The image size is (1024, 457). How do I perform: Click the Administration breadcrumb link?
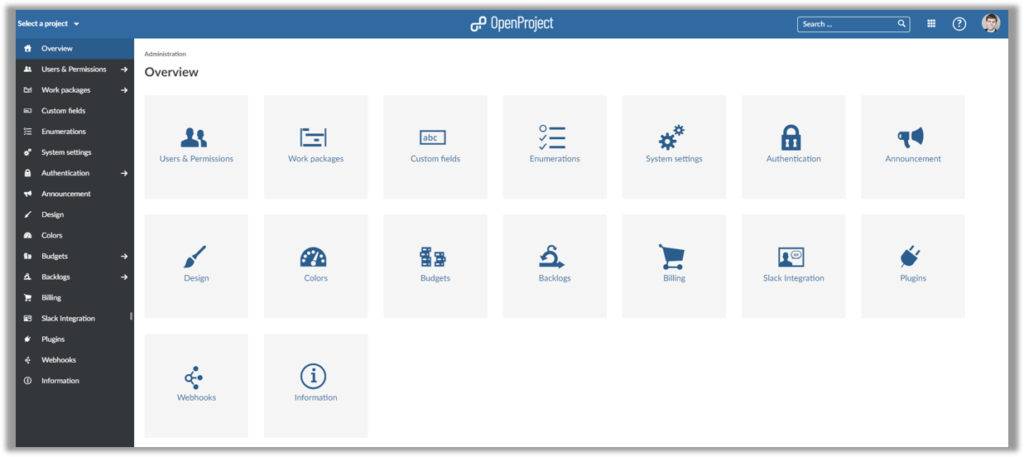coord(165,54)
